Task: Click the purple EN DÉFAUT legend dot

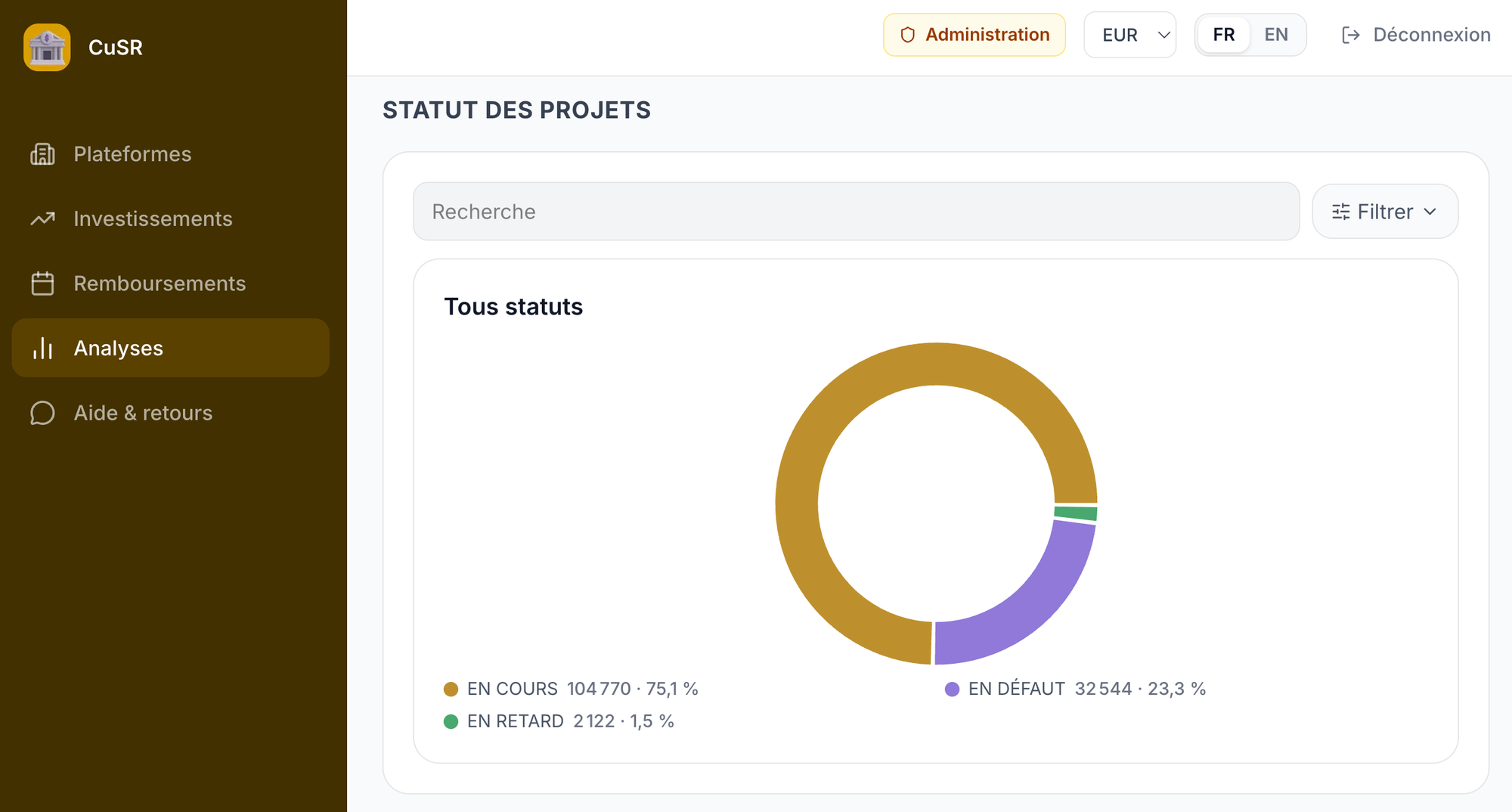Action: [953, 690]
